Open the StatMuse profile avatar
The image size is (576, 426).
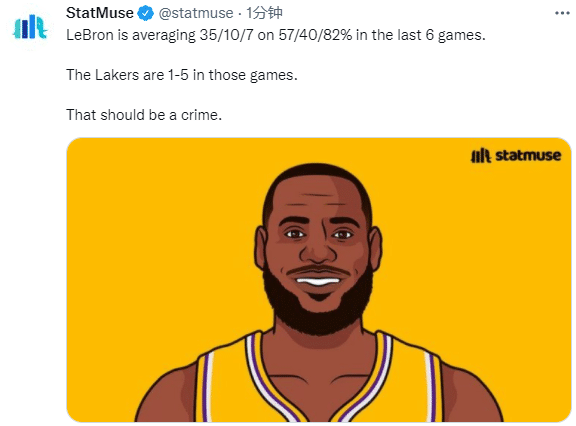click(x=30, y=27)
